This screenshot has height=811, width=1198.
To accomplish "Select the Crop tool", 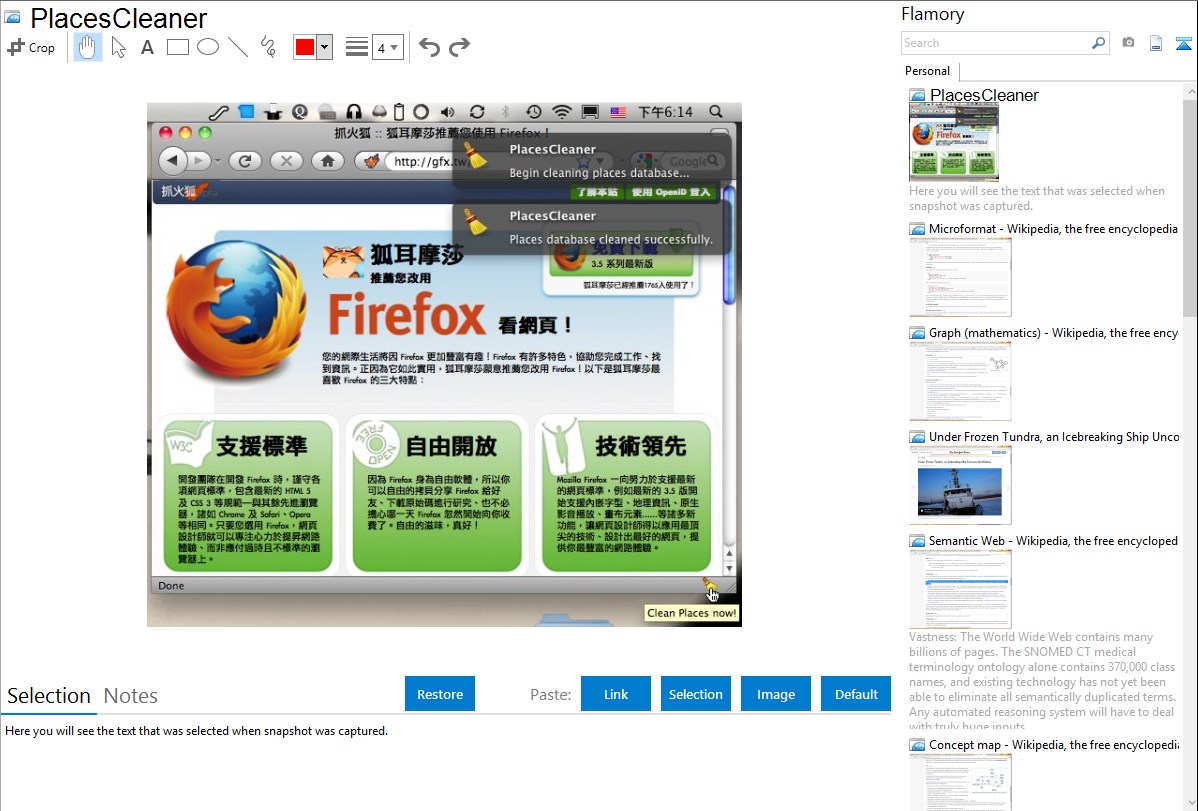I will coord(31,47).
